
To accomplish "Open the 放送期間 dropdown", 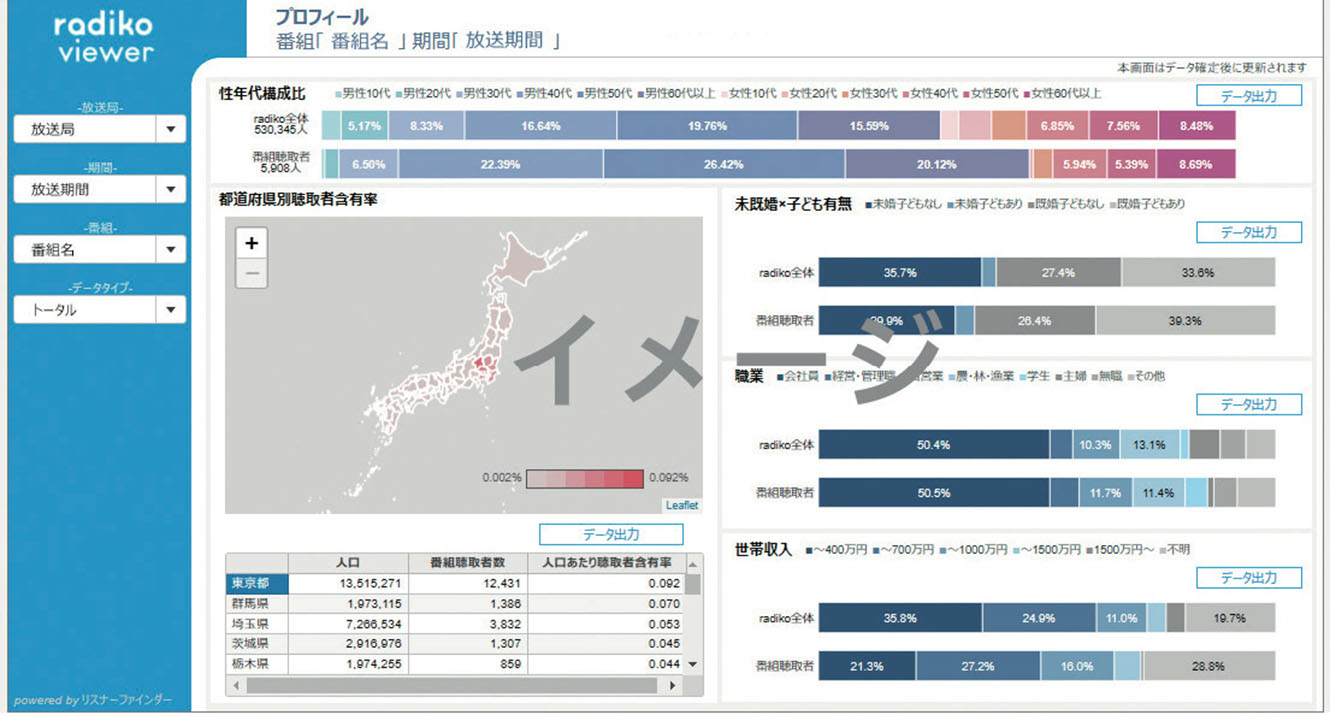I will [x=100, y=189].
